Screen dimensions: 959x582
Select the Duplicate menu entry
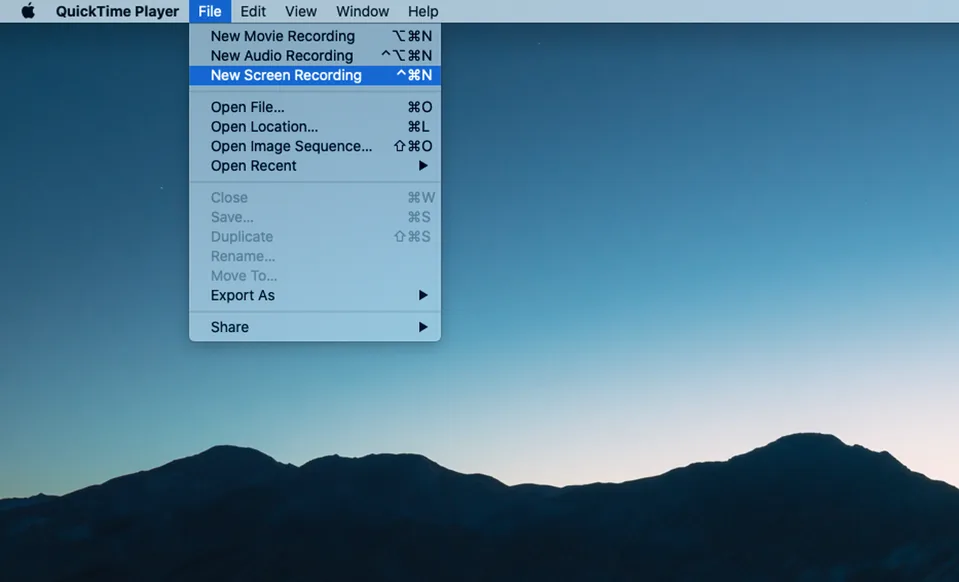coord(241,236)
